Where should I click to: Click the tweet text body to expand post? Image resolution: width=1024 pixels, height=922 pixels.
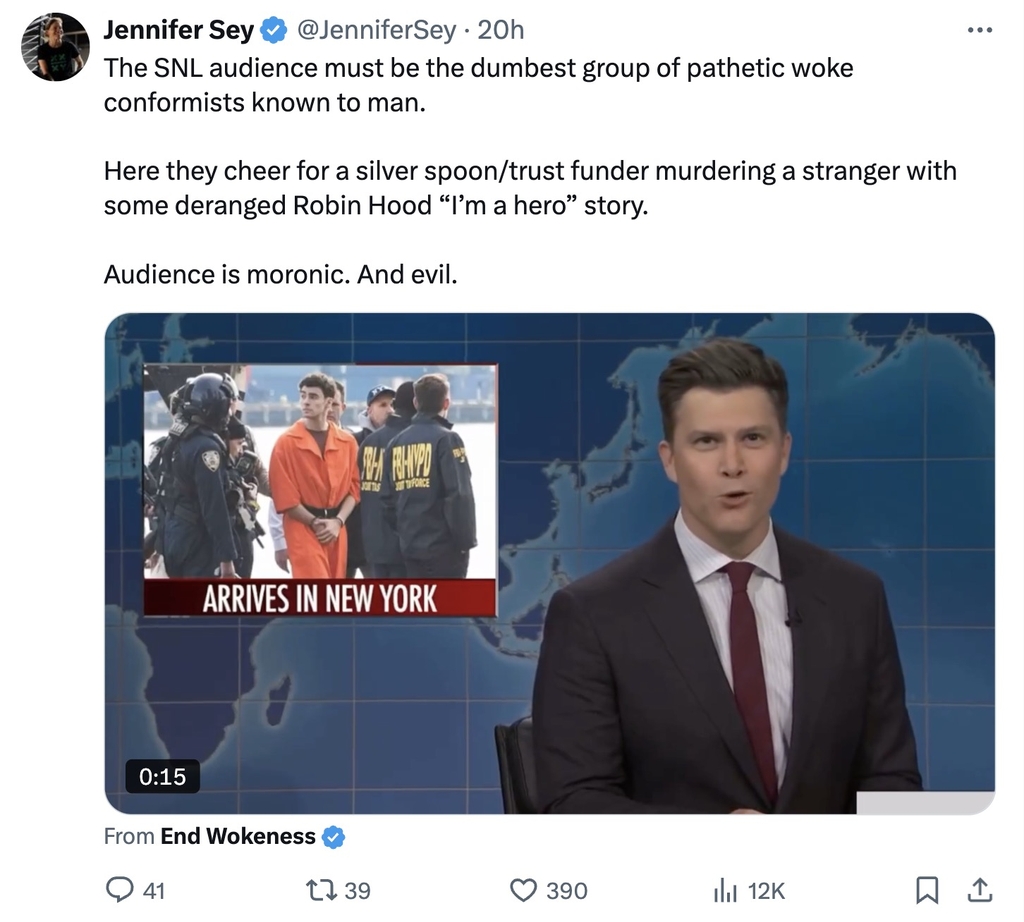pyautogui.click(x=530, y=171)
